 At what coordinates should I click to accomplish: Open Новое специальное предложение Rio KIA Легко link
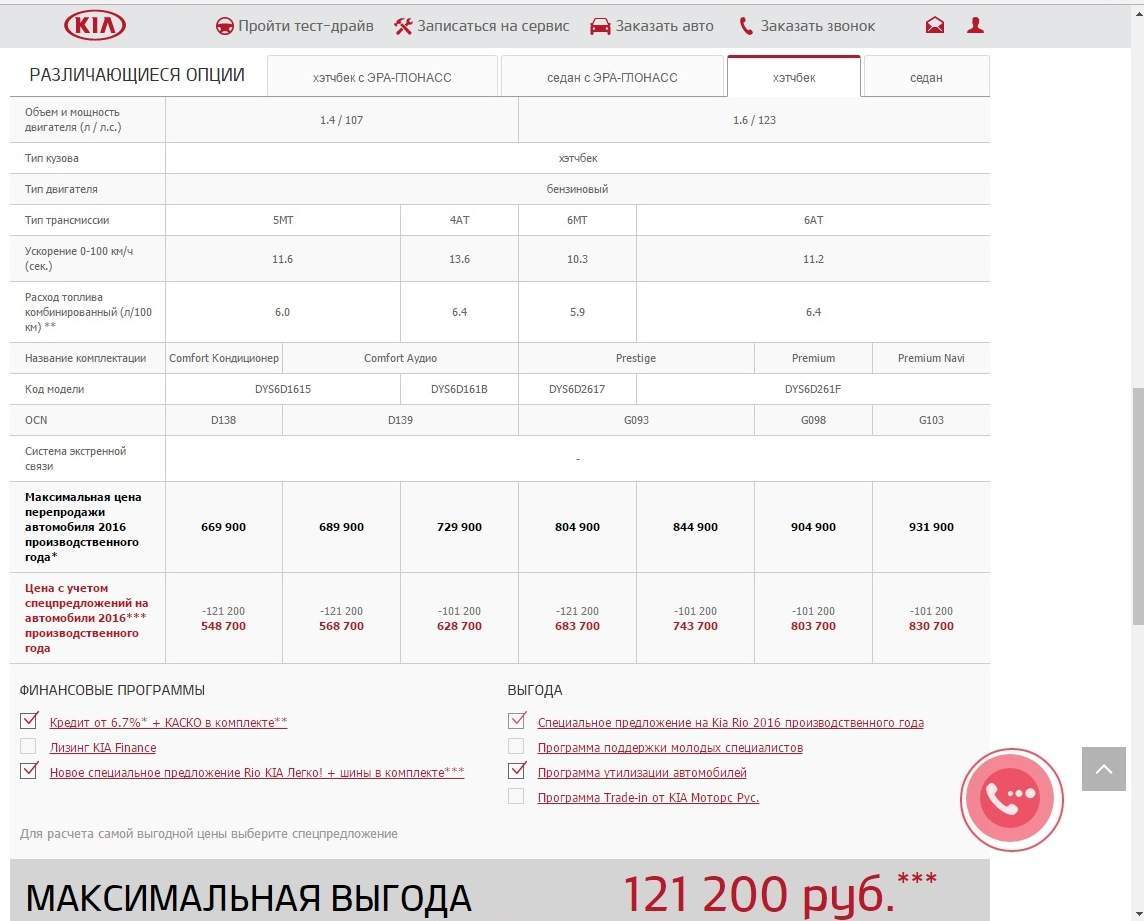click(257, 772)
